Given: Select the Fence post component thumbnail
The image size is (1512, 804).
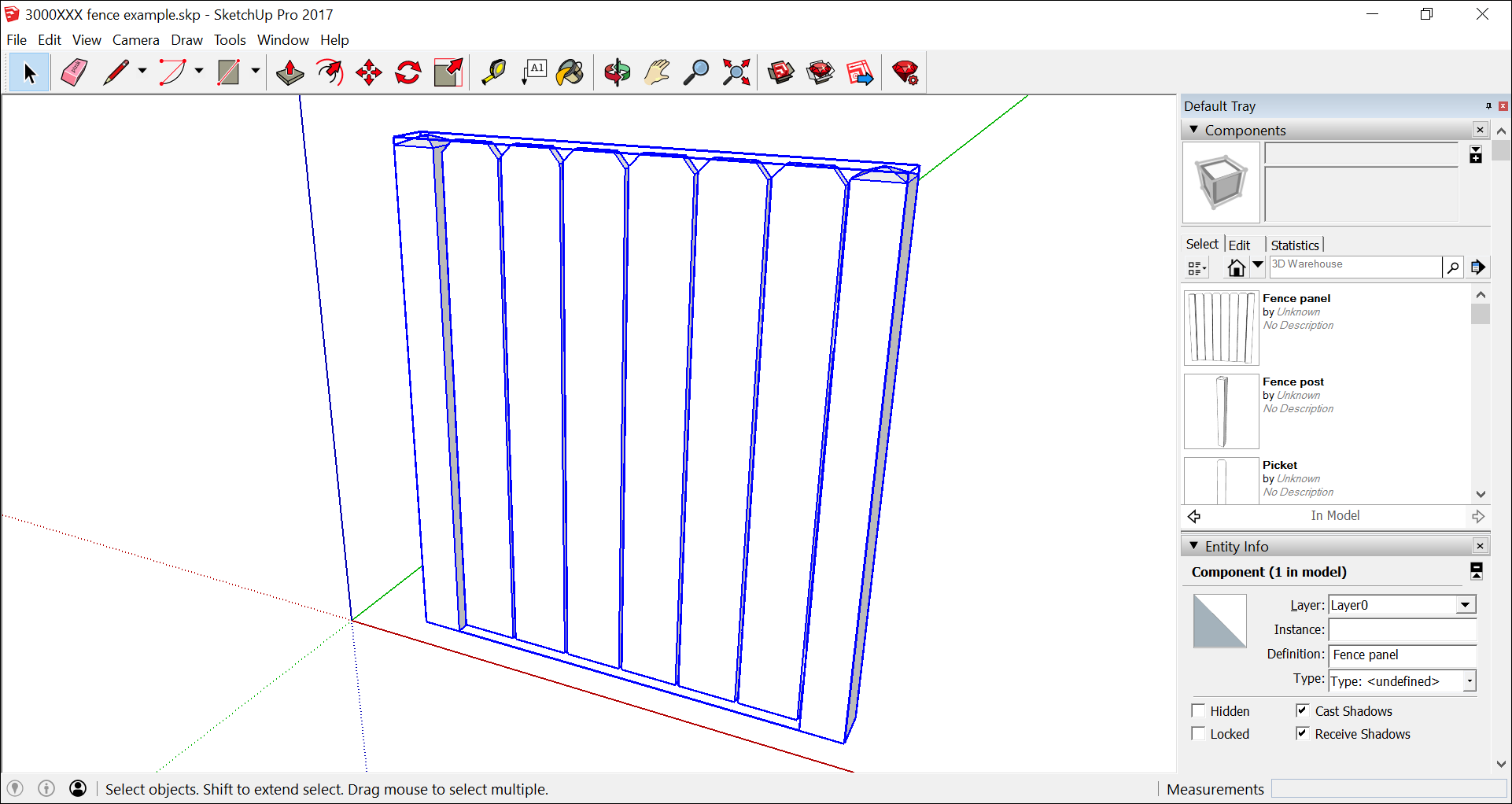Looking at the screenshot, I should click(1221, 411).
